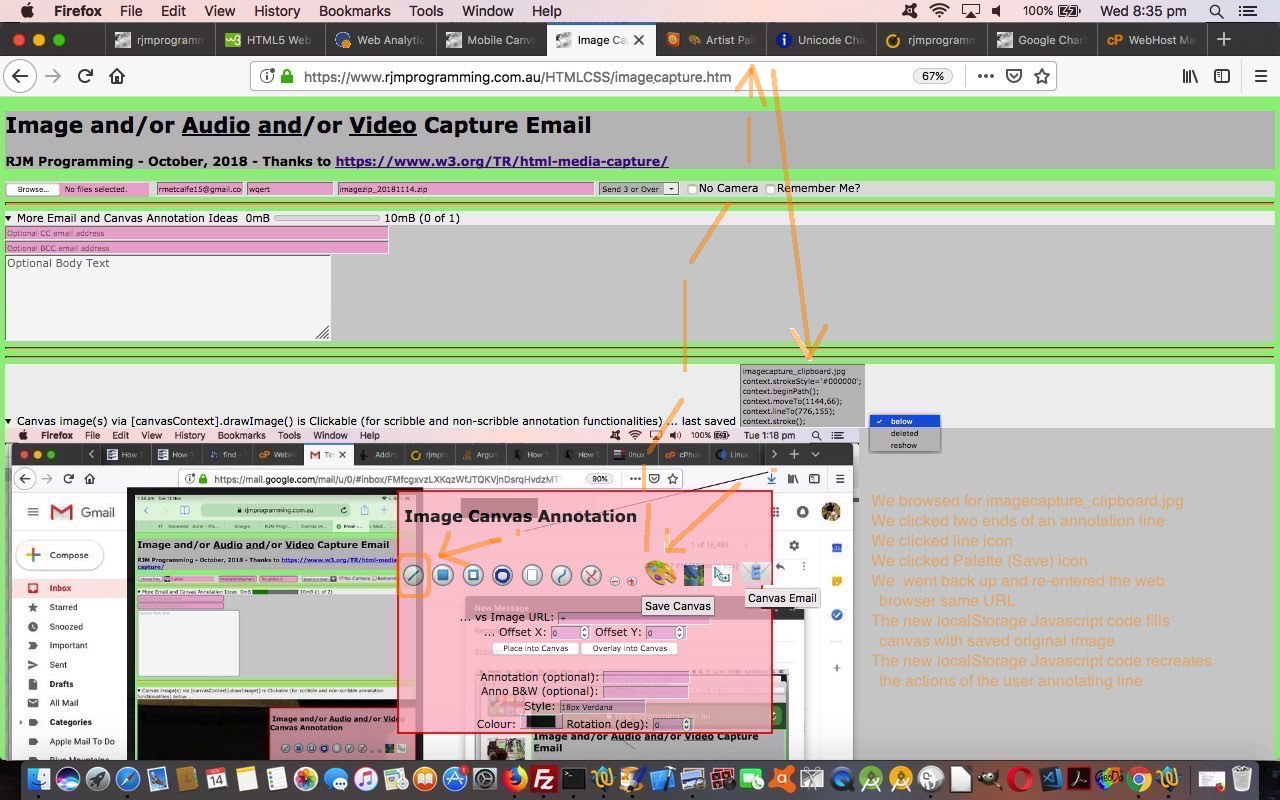Click the Canvas Email envelope icon

click(x=757, y=573)
